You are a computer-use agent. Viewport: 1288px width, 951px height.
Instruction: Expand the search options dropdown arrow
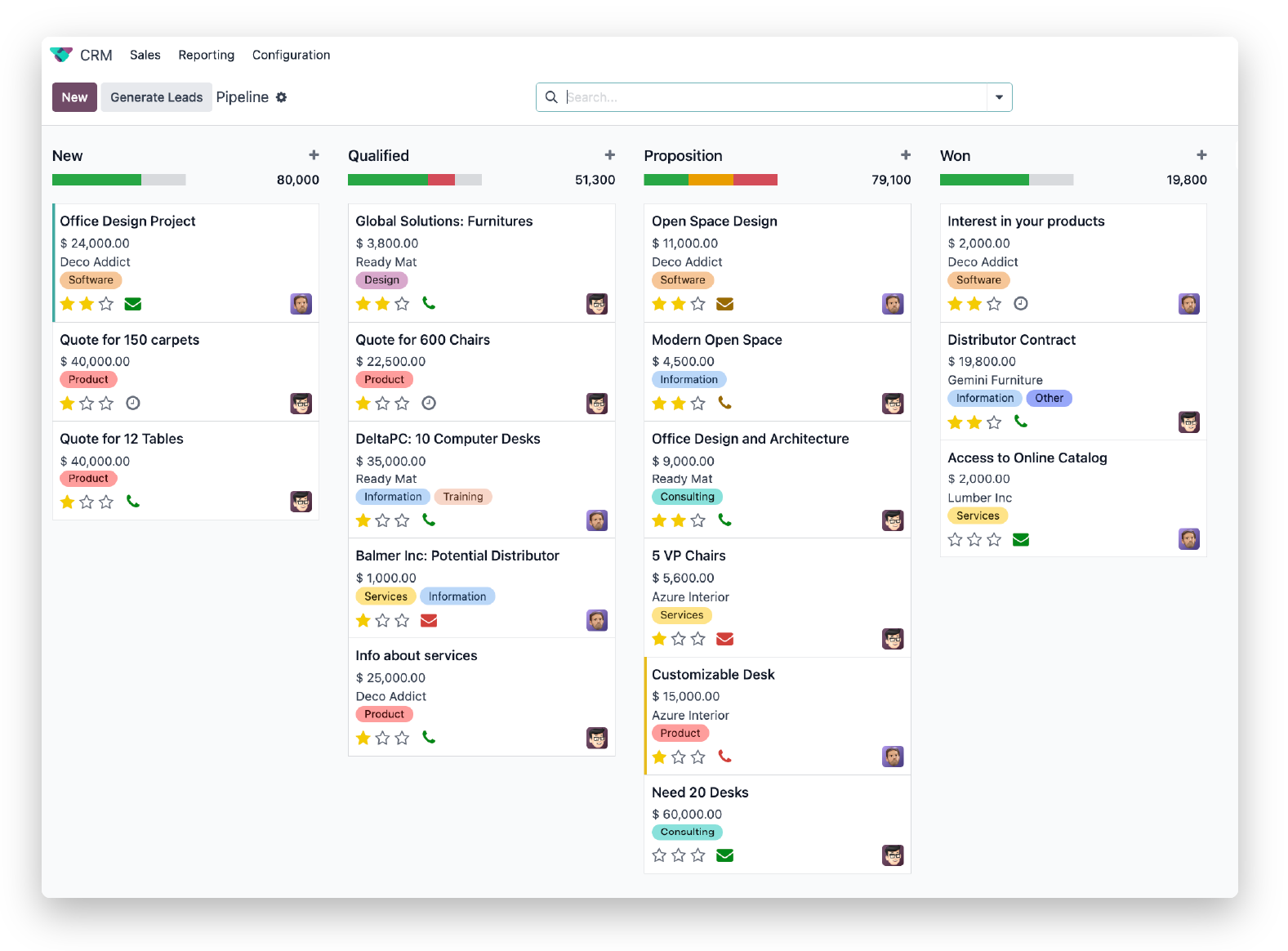pos(999,97)
